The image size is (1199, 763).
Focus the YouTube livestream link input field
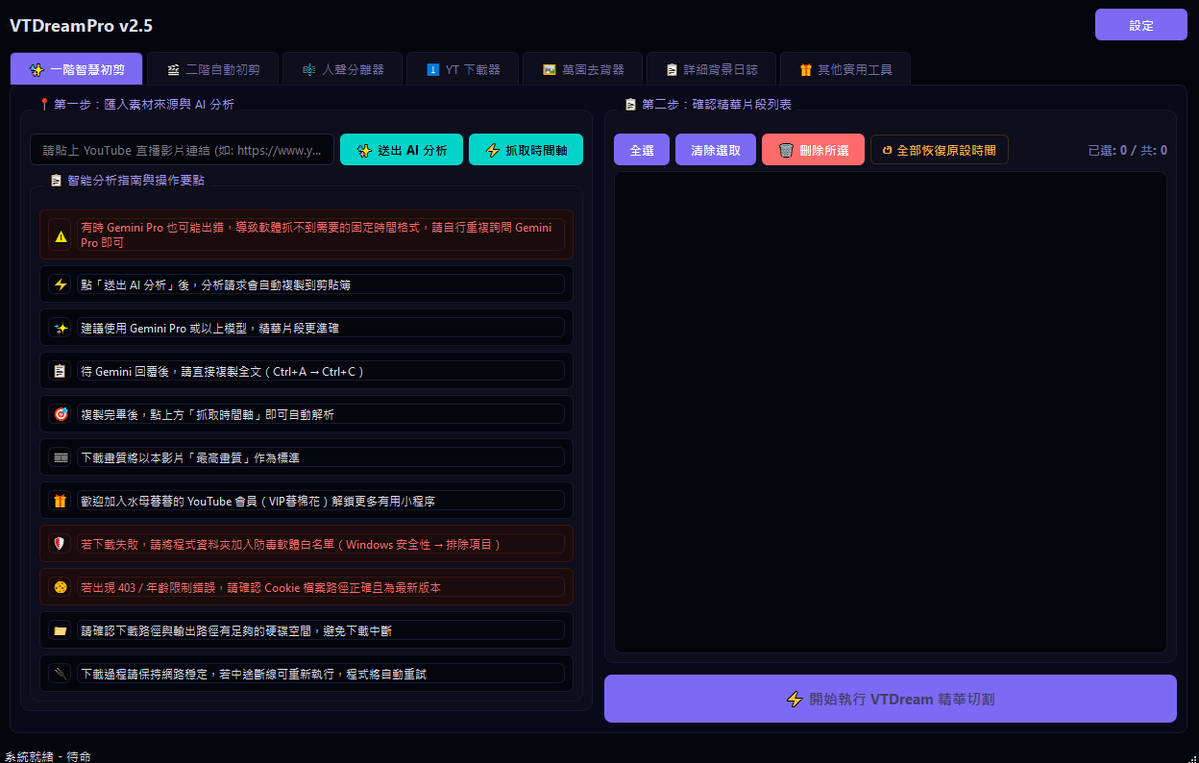182,150
